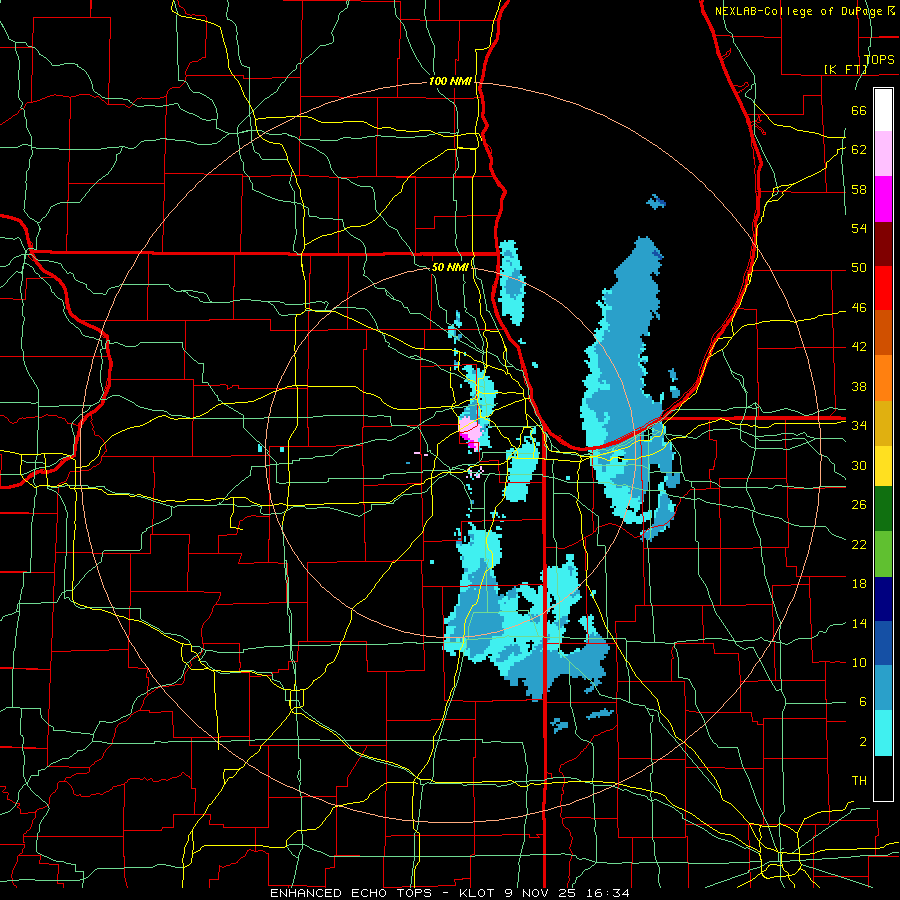This screenshot has width=900, height=900.
Task: Click the legend value "14"
Action: point(859,623)
